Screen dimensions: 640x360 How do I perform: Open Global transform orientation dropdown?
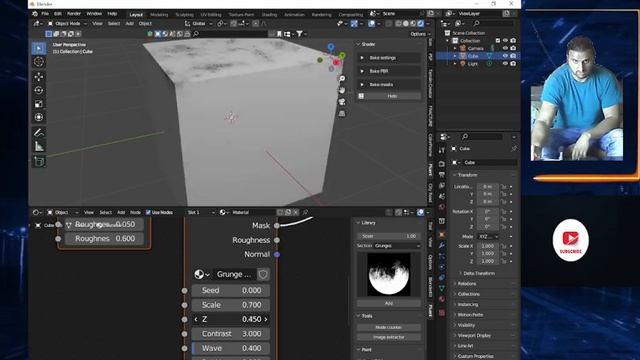199,24
